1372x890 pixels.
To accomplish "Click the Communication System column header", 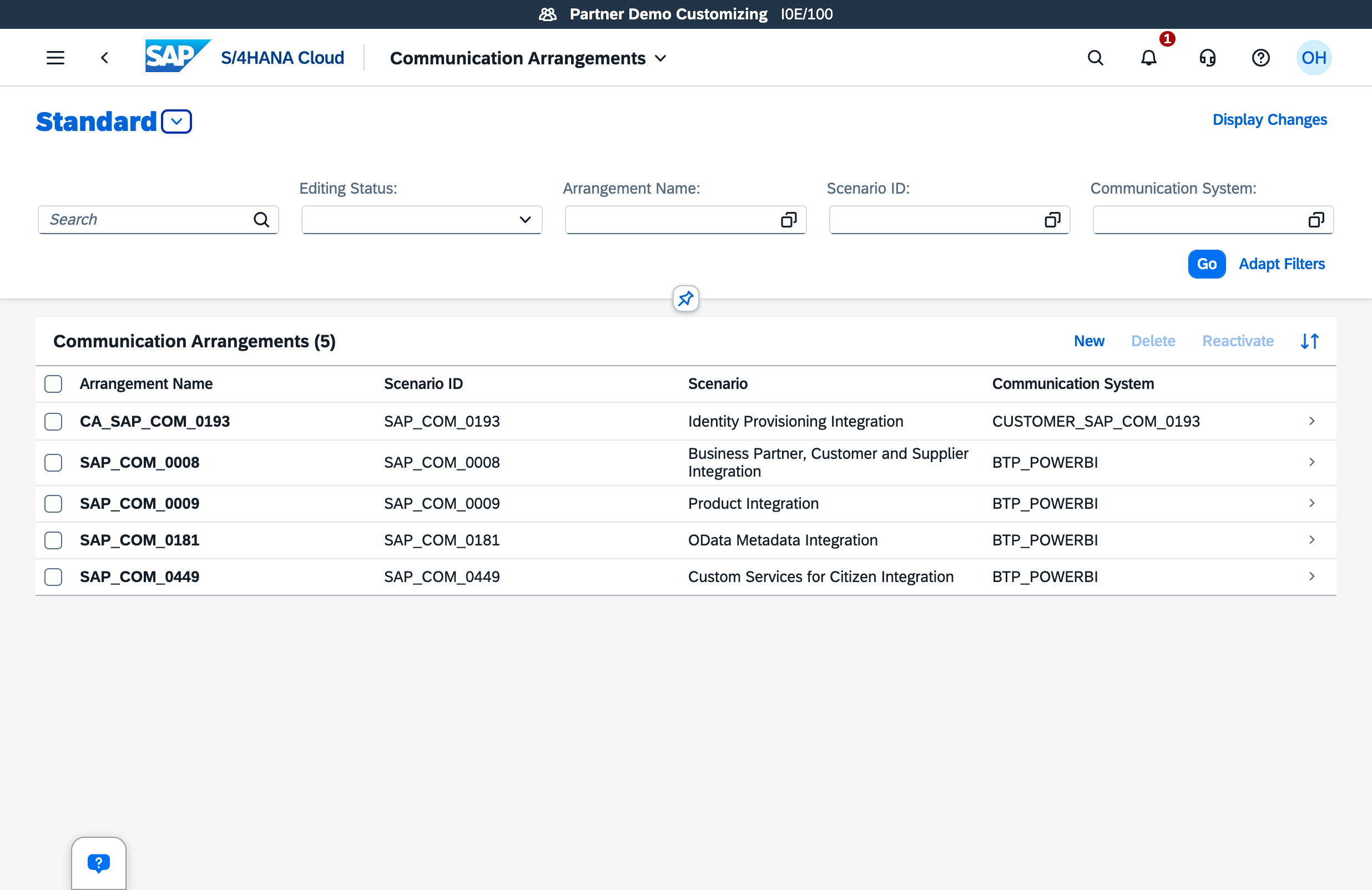I will coord(1073,384).
